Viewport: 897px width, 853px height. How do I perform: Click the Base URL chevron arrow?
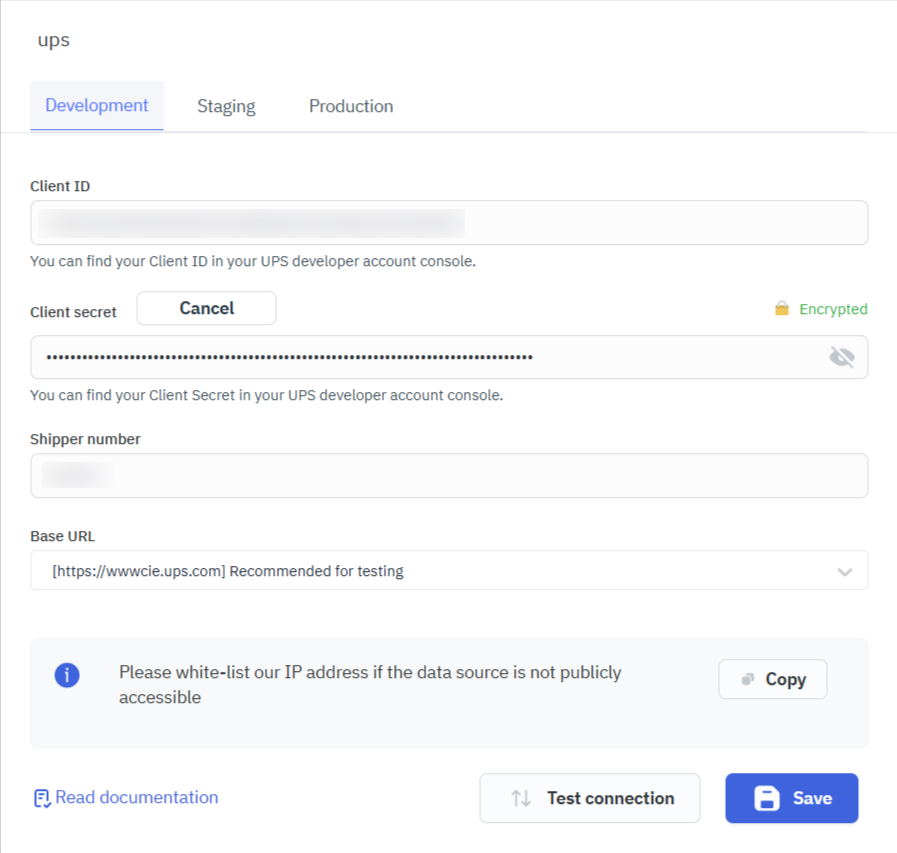click(844, 572)
